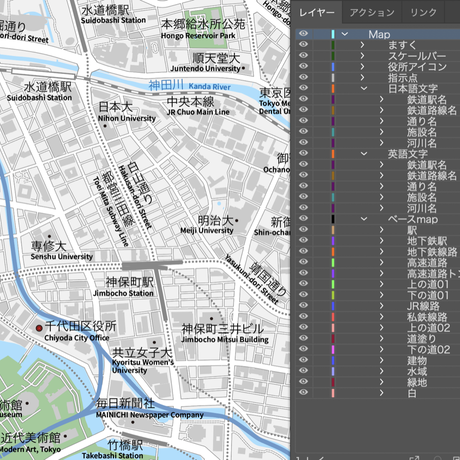The height and width of the screenshot is (460, 460).
Task: Select the 指示点 layer
Action: [x=402, y=78]
